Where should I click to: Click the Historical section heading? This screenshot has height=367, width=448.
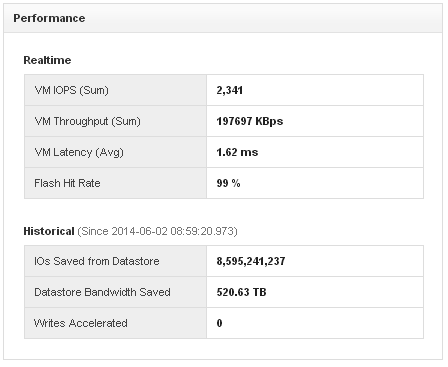click(x=49, y=231)
